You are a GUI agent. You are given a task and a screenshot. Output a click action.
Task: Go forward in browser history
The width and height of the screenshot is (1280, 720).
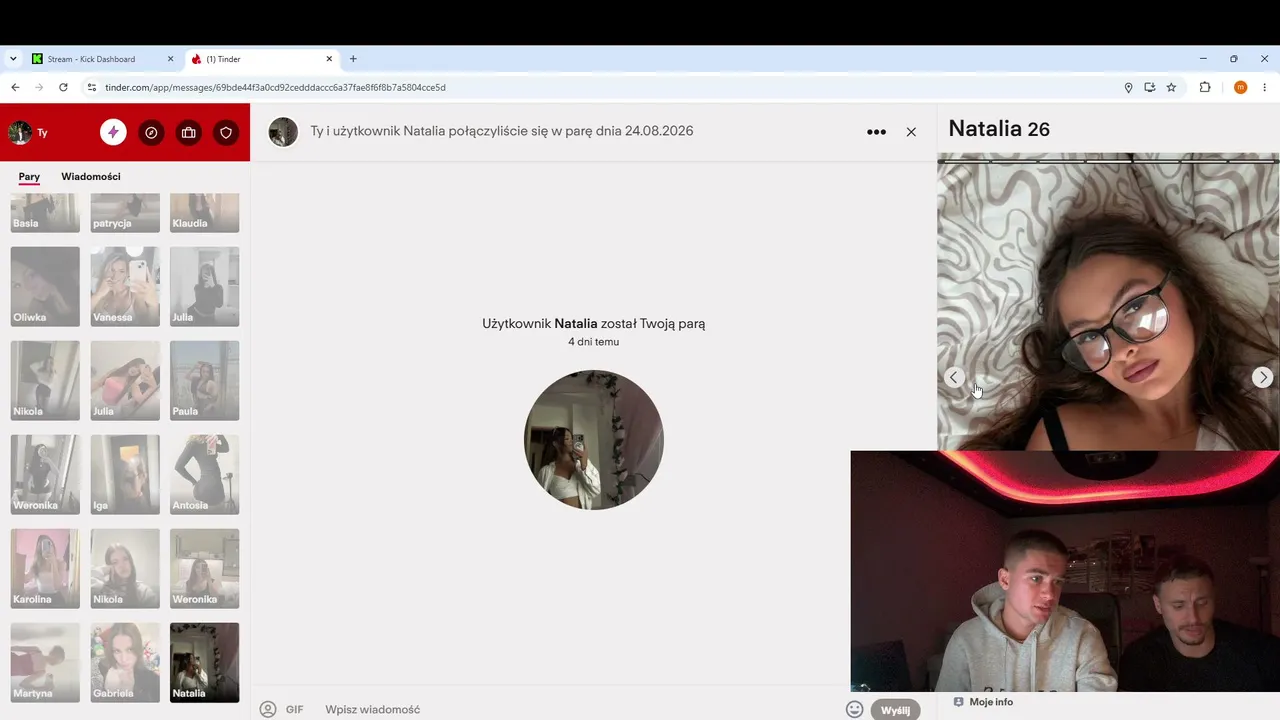pos(39,87)
